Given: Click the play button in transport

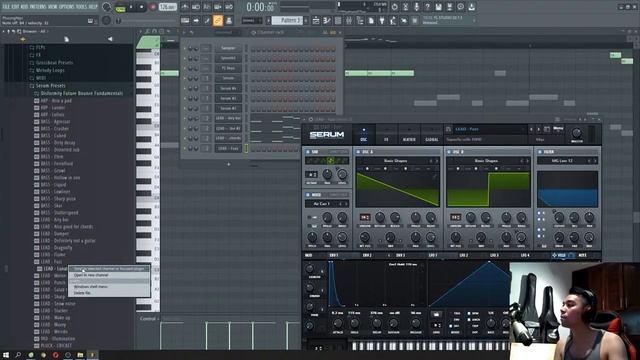Looking at the screenshot, I should pos(131,7).
